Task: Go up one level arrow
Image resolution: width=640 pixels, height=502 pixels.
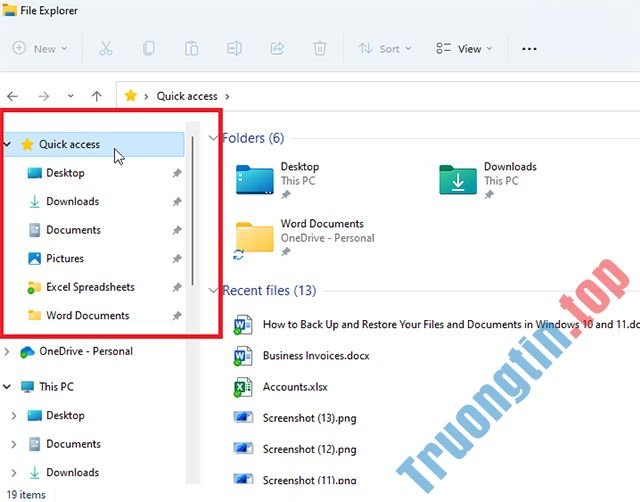Action: pyautogui.click(x=97, y=96)
